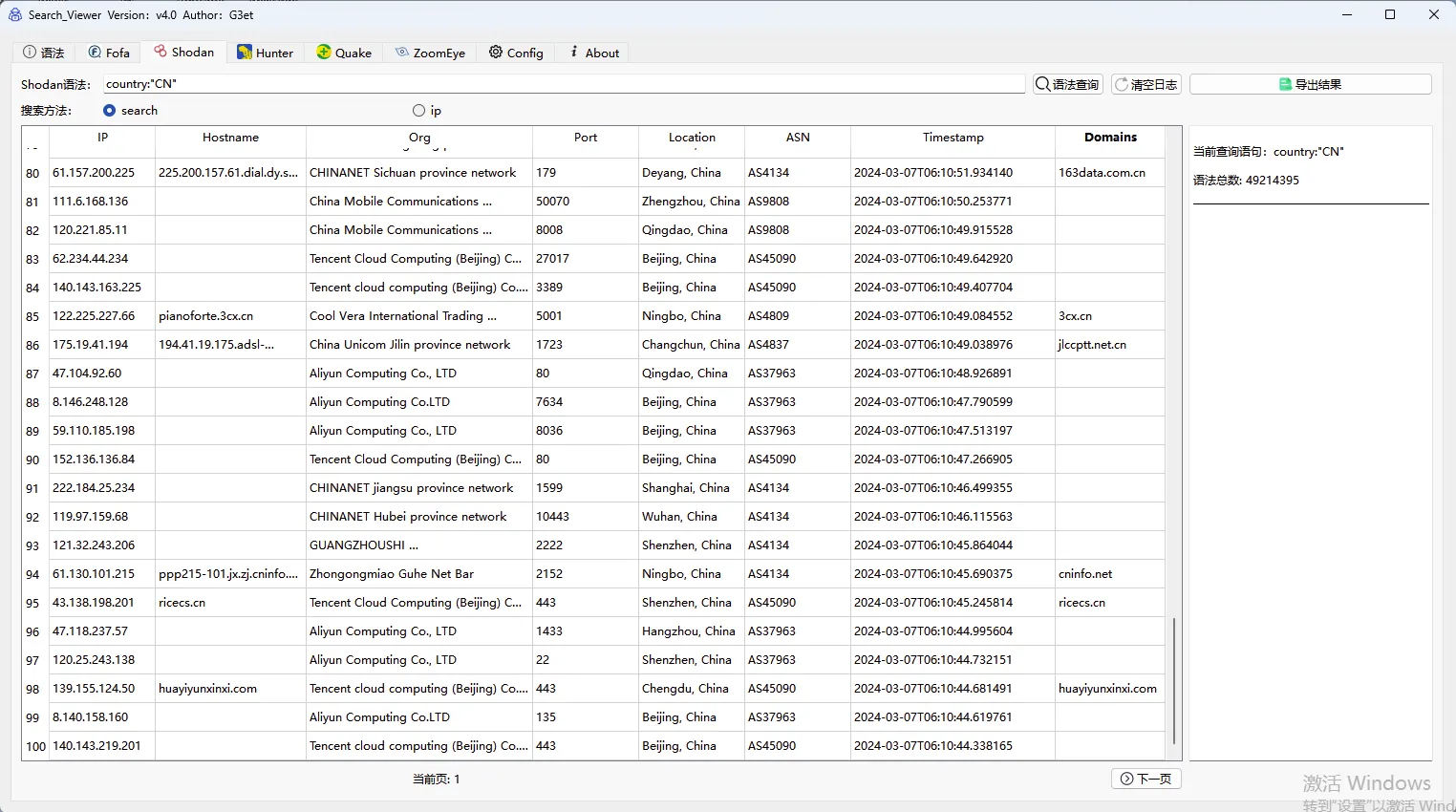Screen dimensions: 1456x812
Task: Click the 语法 tab info icon
Action: click(x=30, y=52)
